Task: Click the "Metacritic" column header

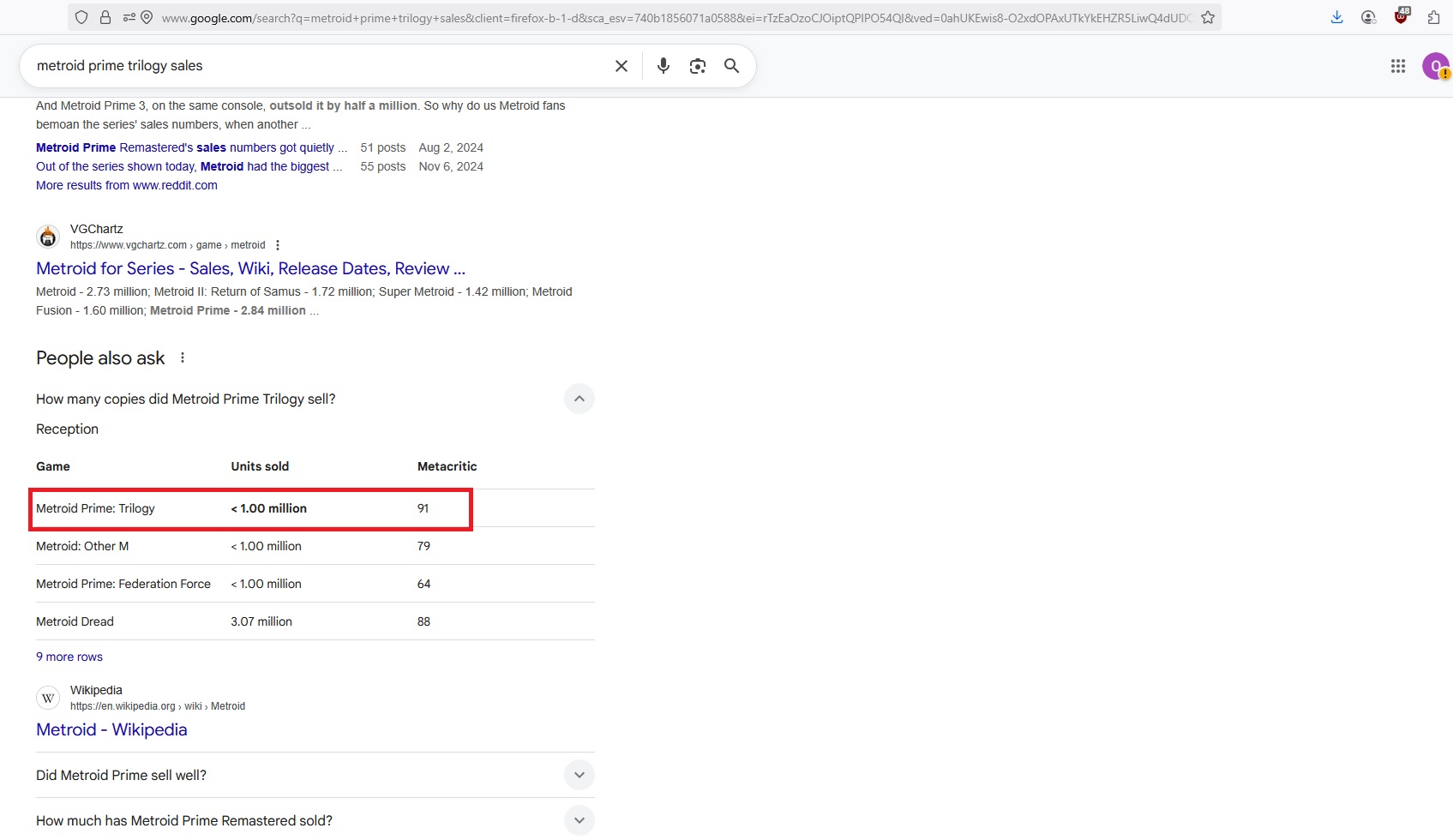Action: pos(447,466)
